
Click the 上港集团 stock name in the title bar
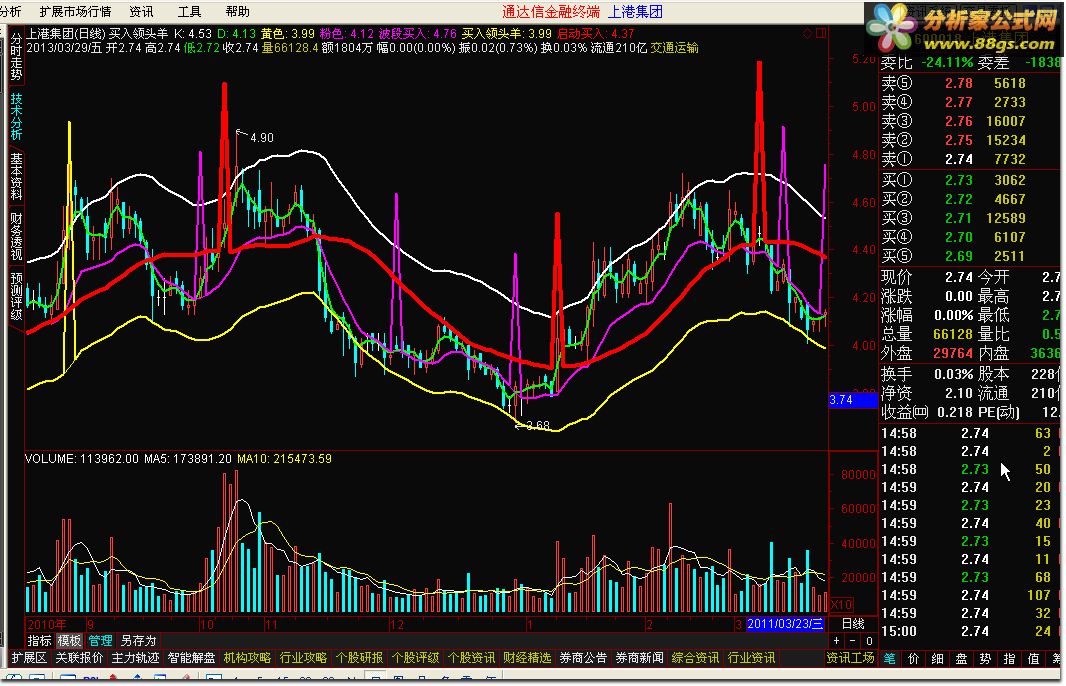[635, 12]
